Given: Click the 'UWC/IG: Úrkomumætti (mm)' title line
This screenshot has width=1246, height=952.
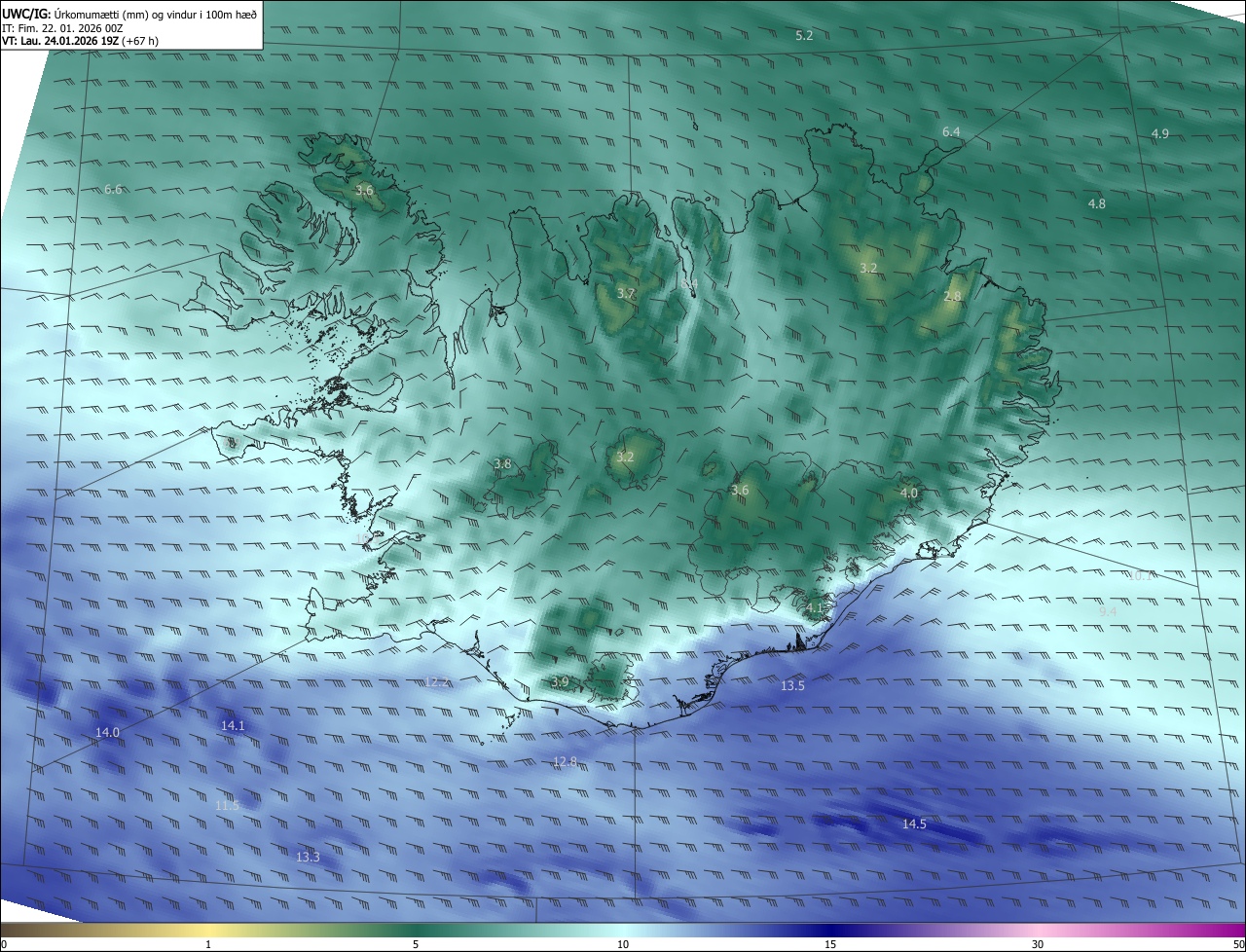Looking at the screenshot, I should [130, 14].
